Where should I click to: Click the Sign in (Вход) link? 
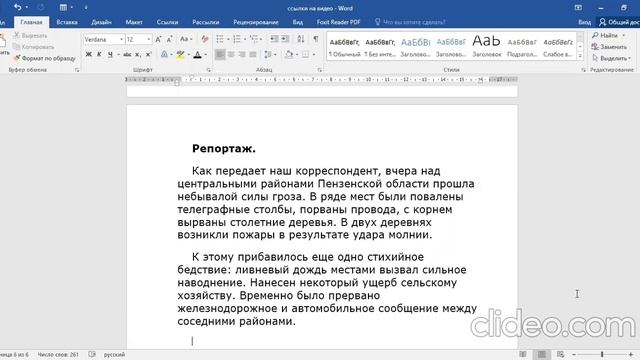584,22
